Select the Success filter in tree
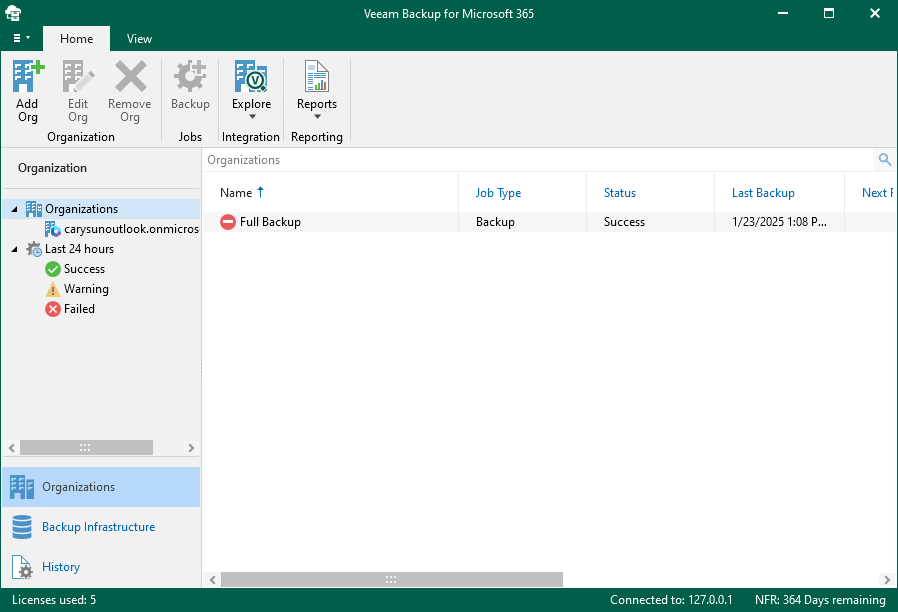This screenshot has height=612, width=898. tap(84, 269)
